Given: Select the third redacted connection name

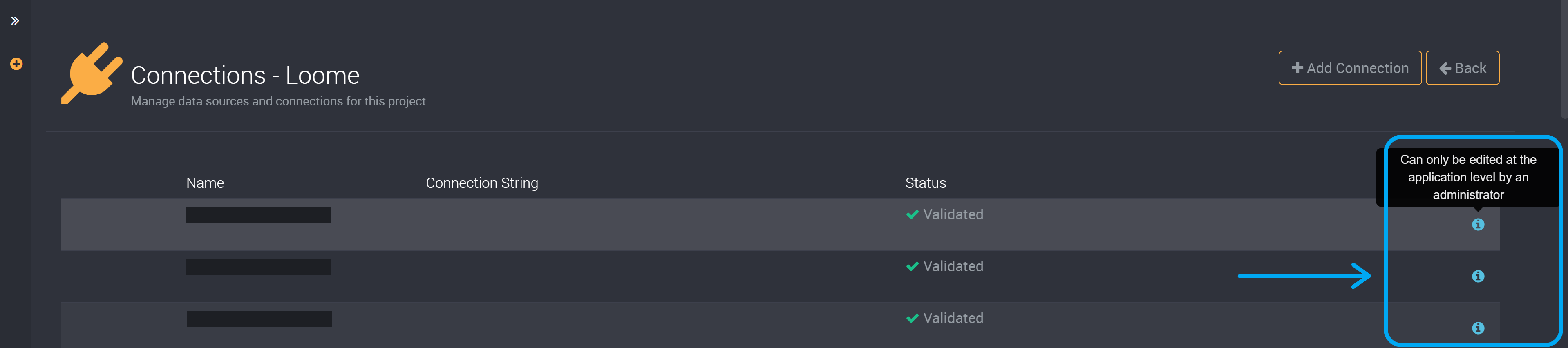Looking at the screenshot, I should tap(259, 319).
